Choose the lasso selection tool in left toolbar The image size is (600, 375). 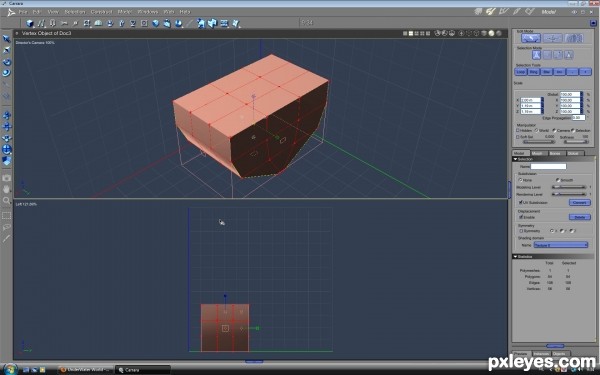[x=7, y=227]
